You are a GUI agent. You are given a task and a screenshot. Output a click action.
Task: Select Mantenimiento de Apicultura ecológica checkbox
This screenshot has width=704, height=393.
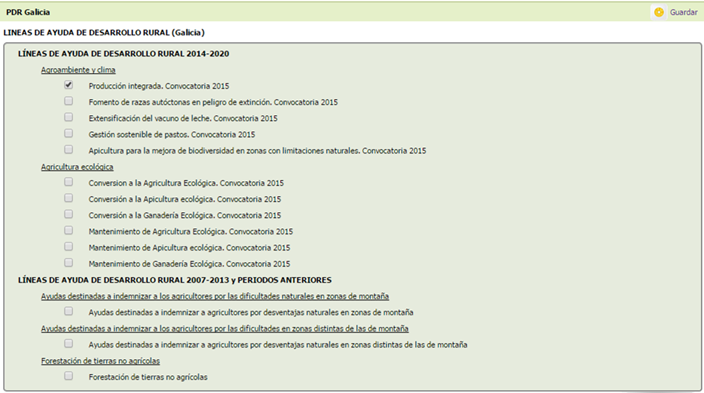pyautogui.click(x=68, y=247)
